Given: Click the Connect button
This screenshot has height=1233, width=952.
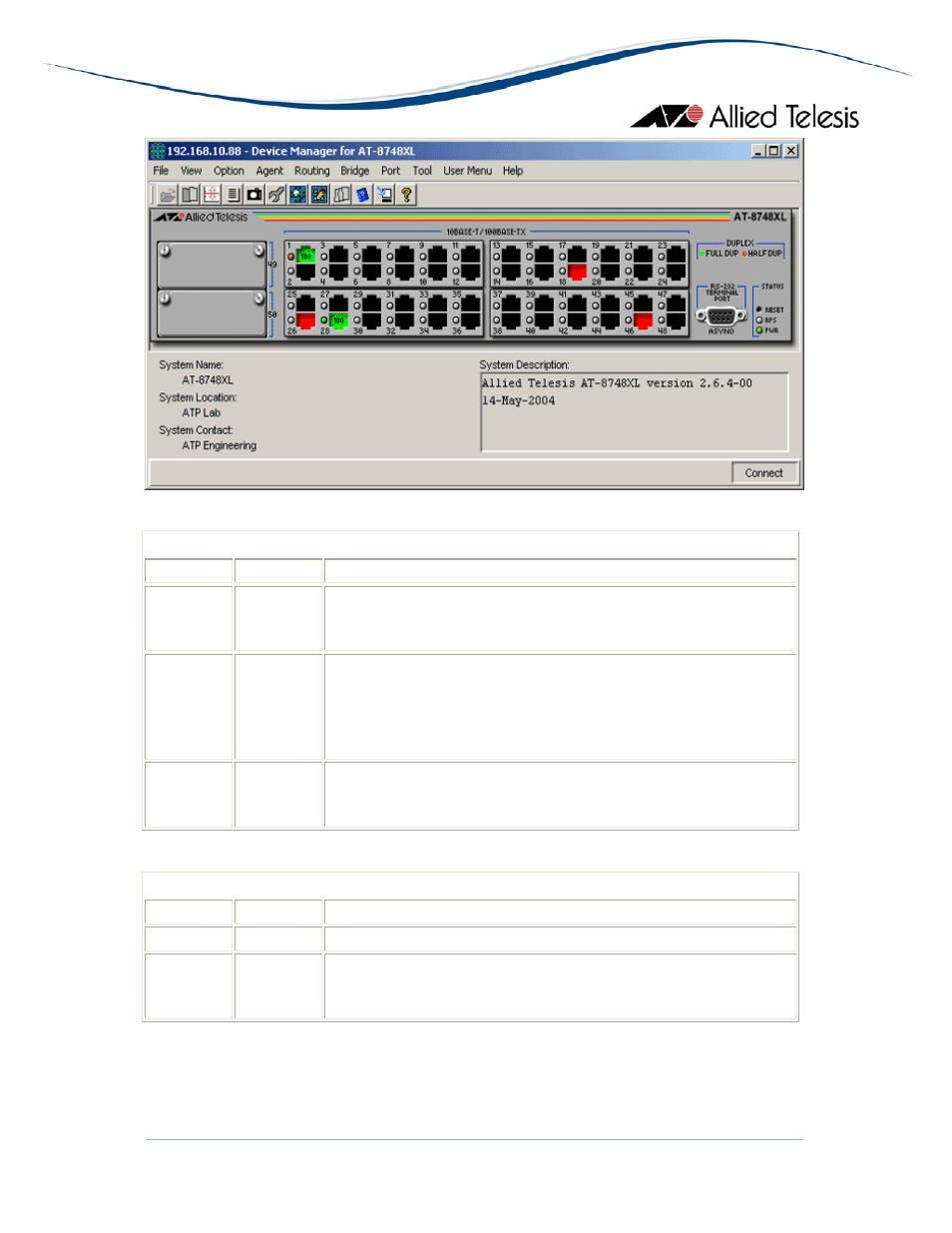Looking at the screenshot, I should pos(764,473).
